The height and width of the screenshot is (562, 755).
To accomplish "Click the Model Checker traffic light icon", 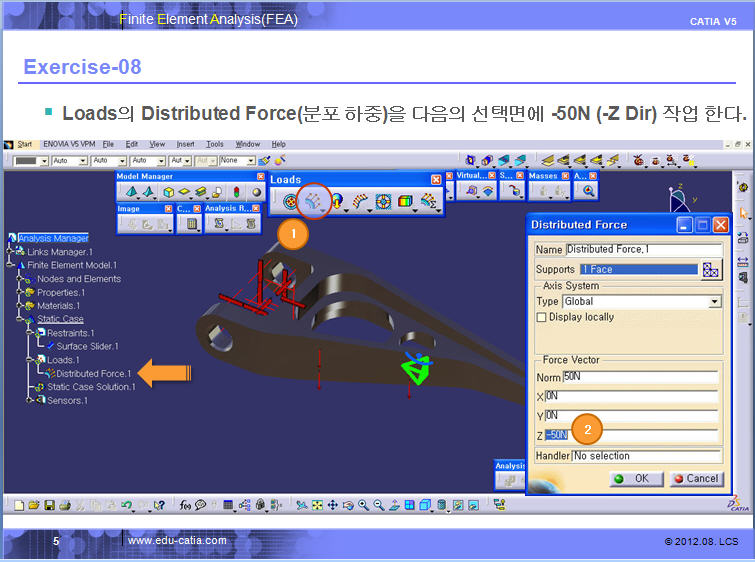I will click(x=236, y=193).
